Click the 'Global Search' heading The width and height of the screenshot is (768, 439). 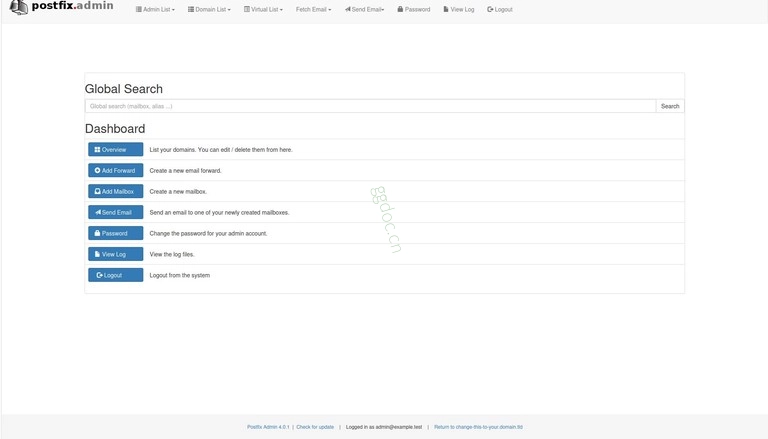coord(124,89)
